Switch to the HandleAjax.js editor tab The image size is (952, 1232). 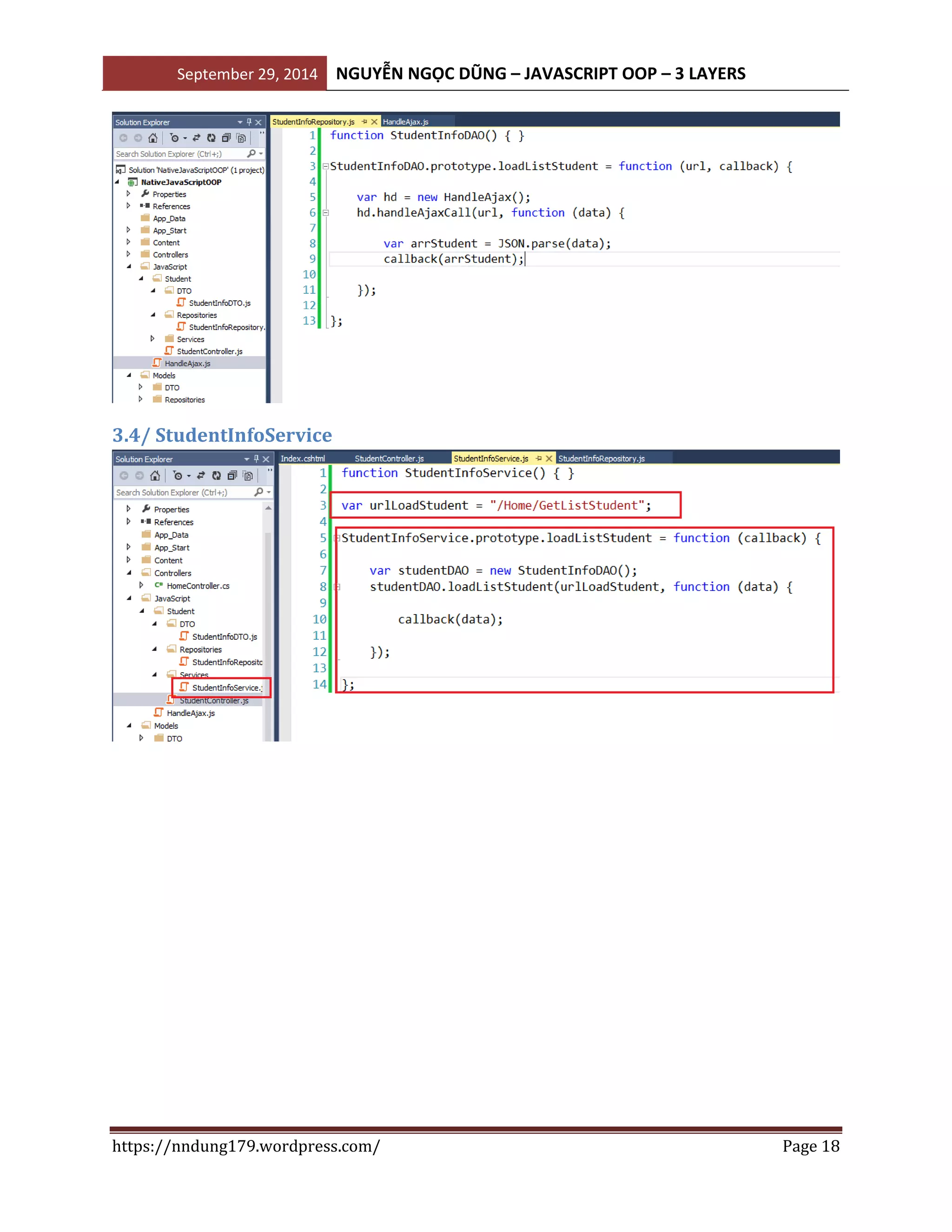coord(405,122)
